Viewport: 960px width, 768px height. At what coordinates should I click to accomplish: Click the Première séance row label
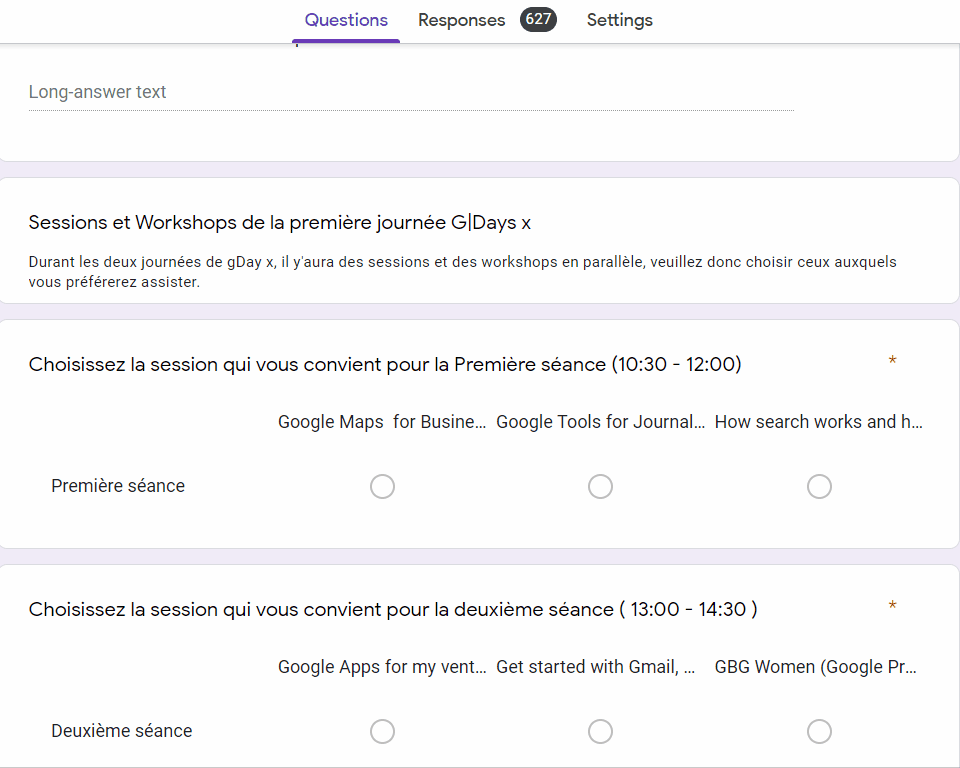118,487
